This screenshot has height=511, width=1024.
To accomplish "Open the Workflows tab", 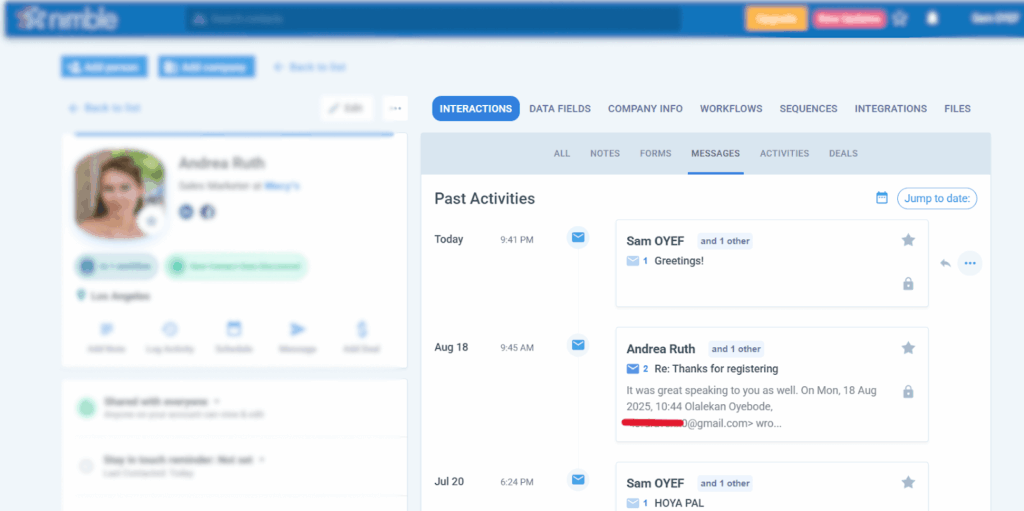I will point(731,109).
